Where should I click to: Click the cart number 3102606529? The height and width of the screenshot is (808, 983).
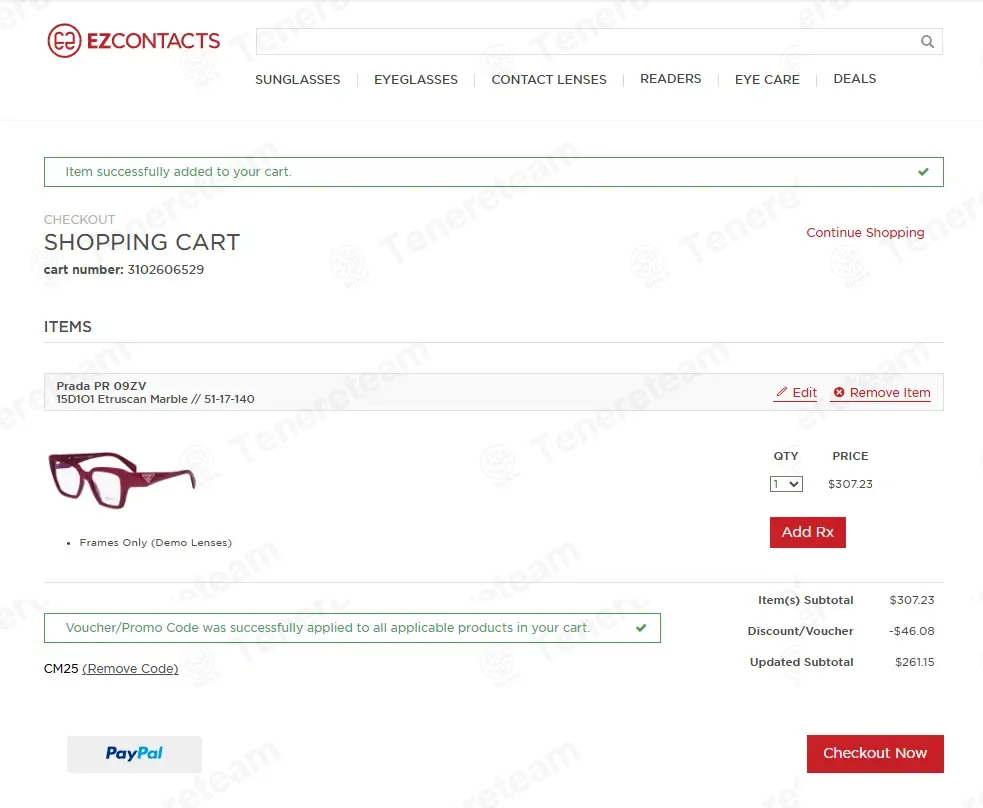[x=166, y=270]
